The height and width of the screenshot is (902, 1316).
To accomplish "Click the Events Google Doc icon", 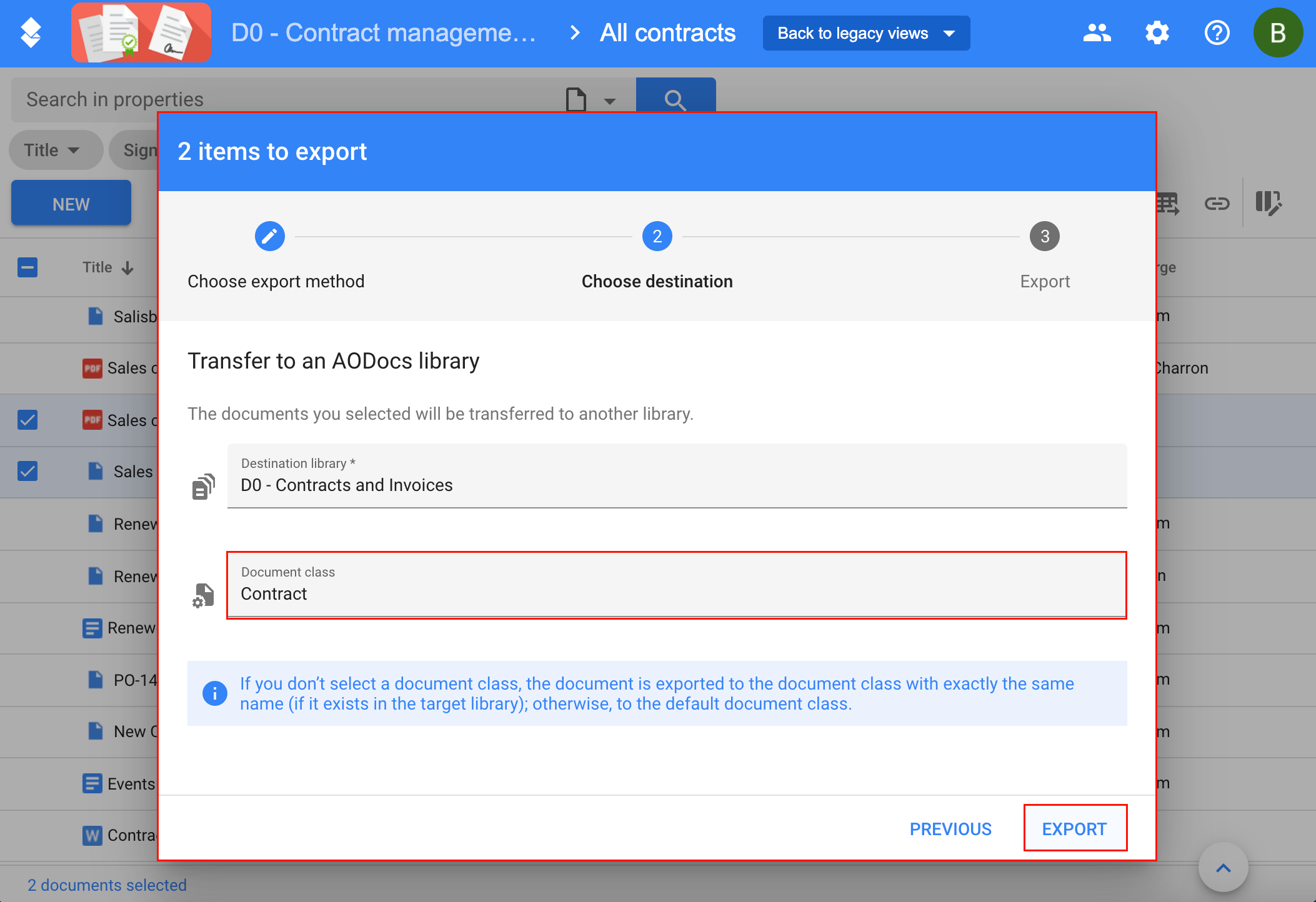I will pyautogui.click(x=92, y=783).
